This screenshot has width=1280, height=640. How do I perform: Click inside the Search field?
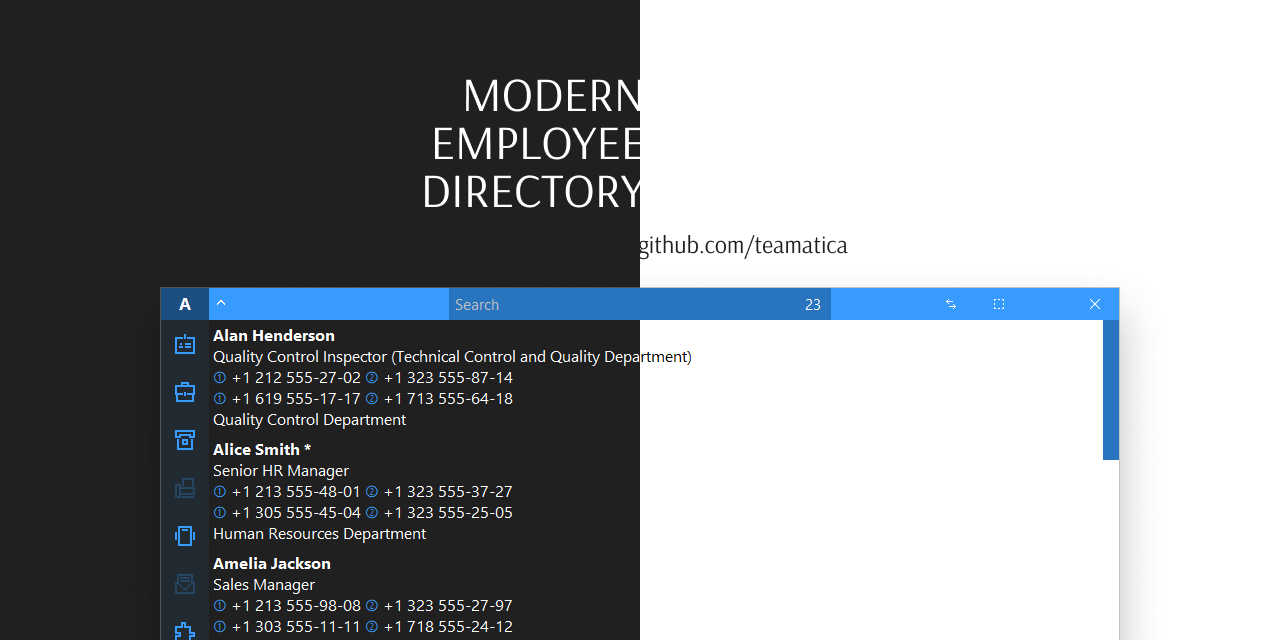(x=600, y=304)
